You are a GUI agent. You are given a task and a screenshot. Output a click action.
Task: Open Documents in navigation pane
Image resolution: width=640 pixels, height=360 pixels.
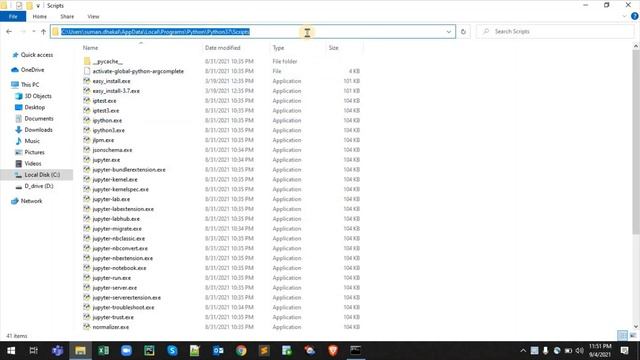[34, 118]
